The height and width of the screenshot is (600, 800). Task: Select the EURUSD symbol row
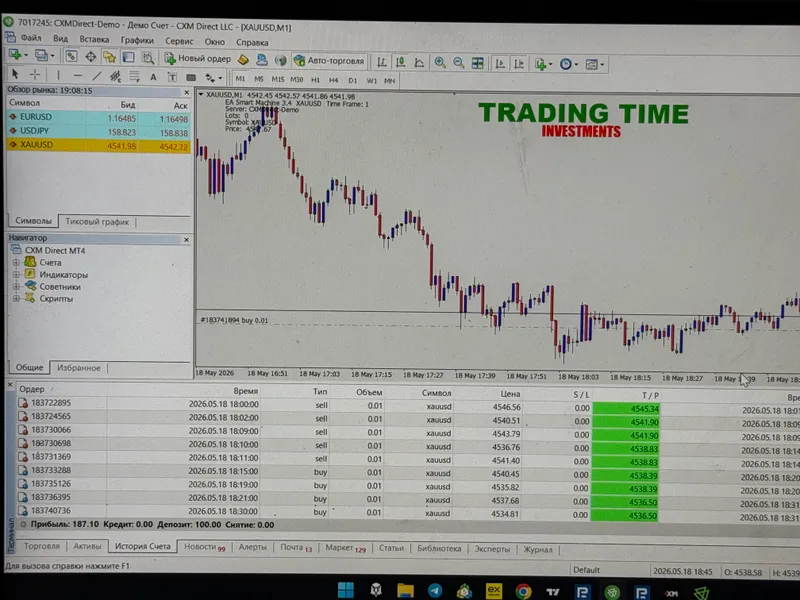[x=98, y=118]
